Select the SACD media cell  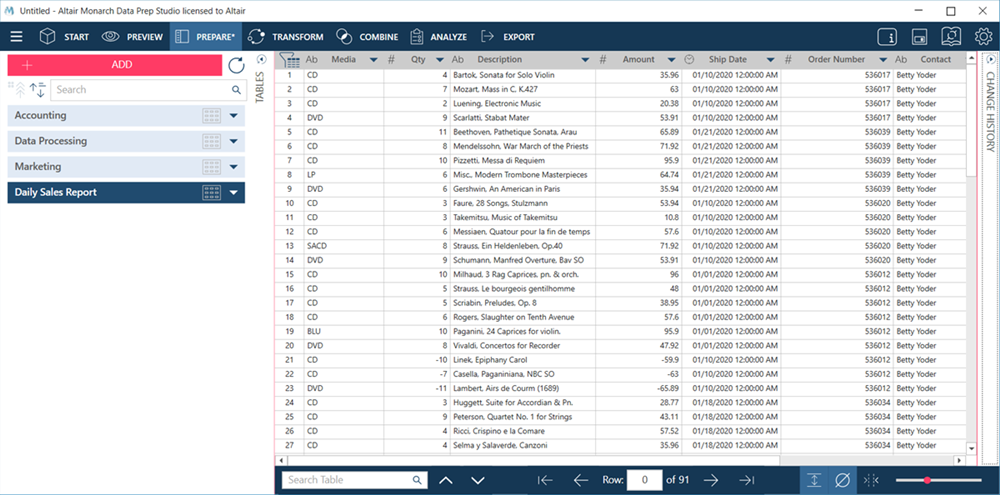pyautogui.click(x=344, y=246)
